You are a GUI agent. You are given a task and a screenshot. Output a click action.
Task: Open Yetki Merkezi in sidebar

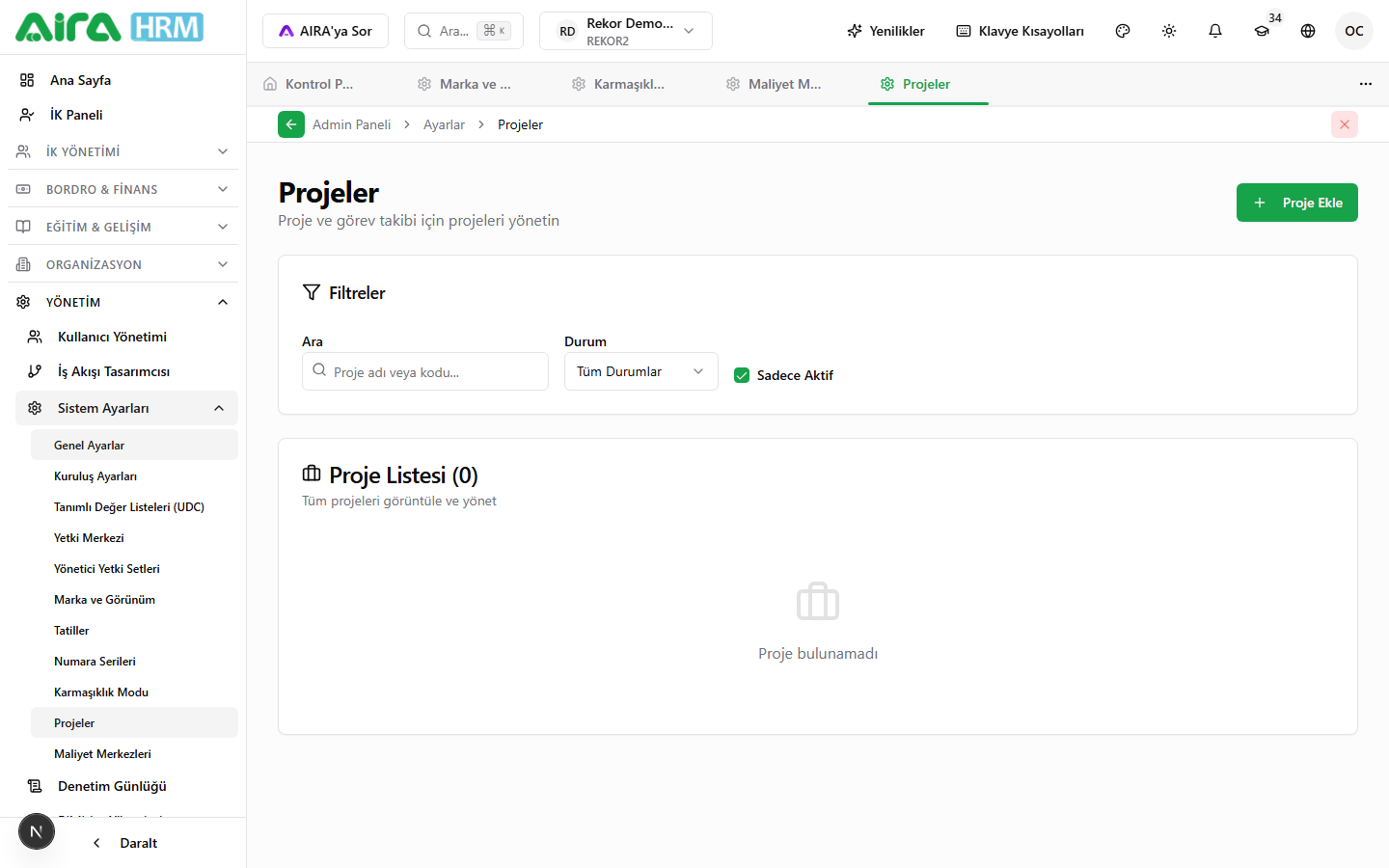[x=134, y=537]
